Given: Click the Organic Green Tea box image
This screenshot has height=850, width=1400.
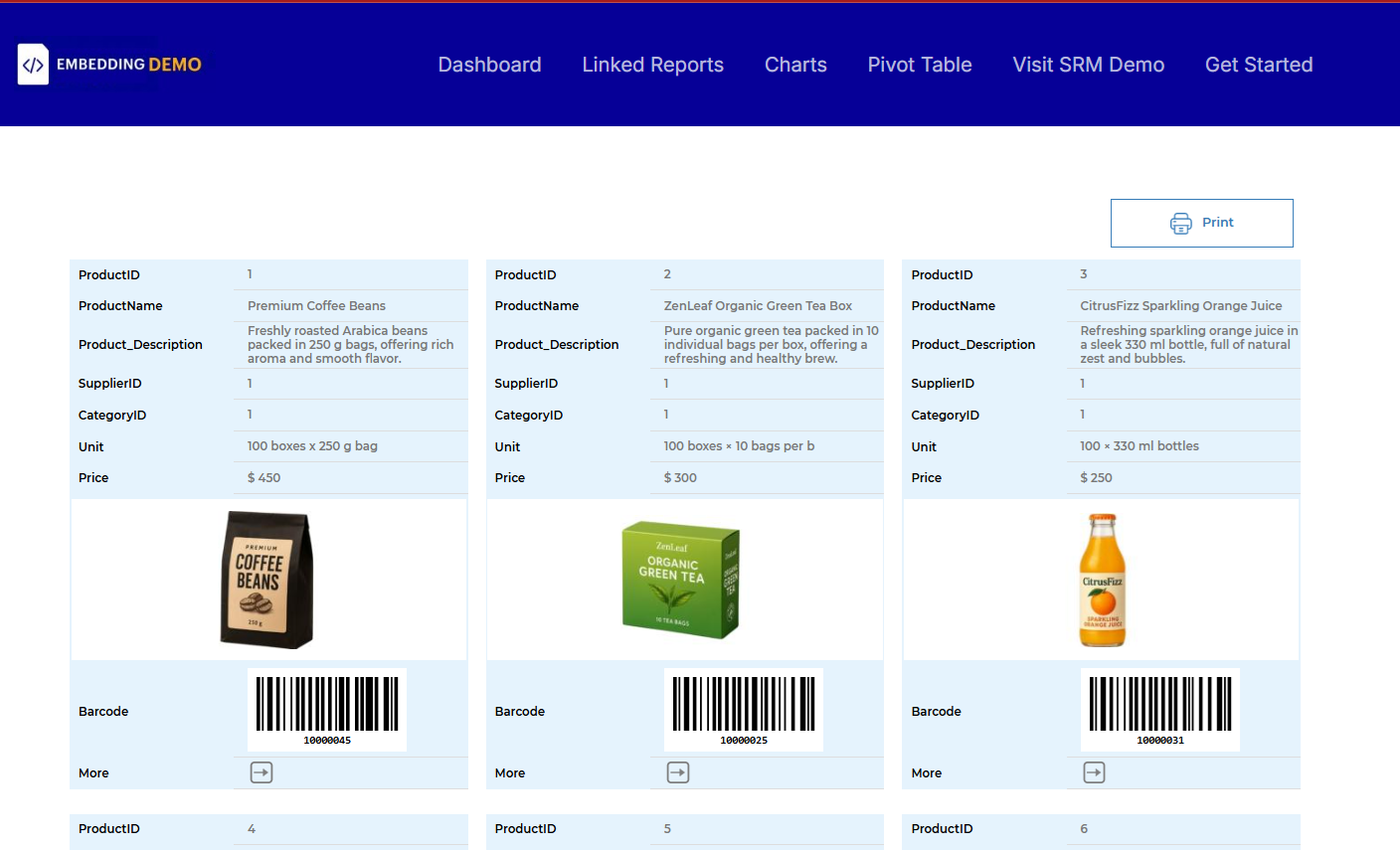Looking at the screenshot, I should pyautogui.click(x=682, y=579).
